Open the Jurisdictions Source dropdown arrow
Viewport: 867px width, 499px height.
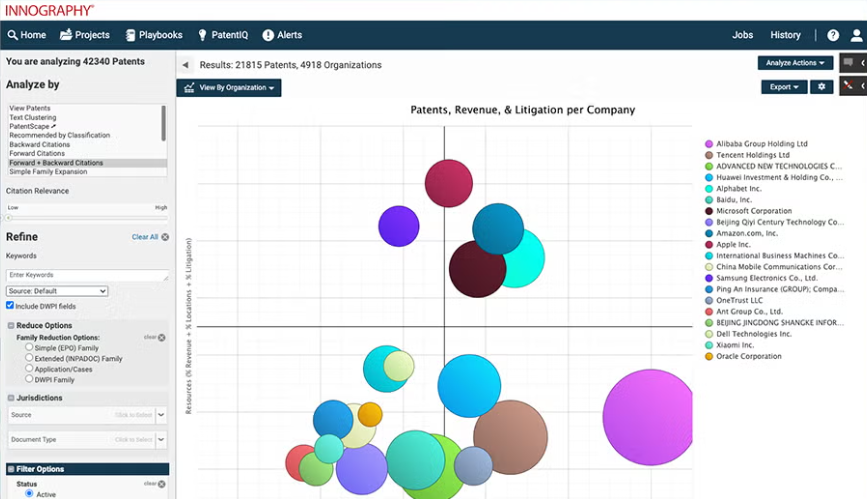161,414
